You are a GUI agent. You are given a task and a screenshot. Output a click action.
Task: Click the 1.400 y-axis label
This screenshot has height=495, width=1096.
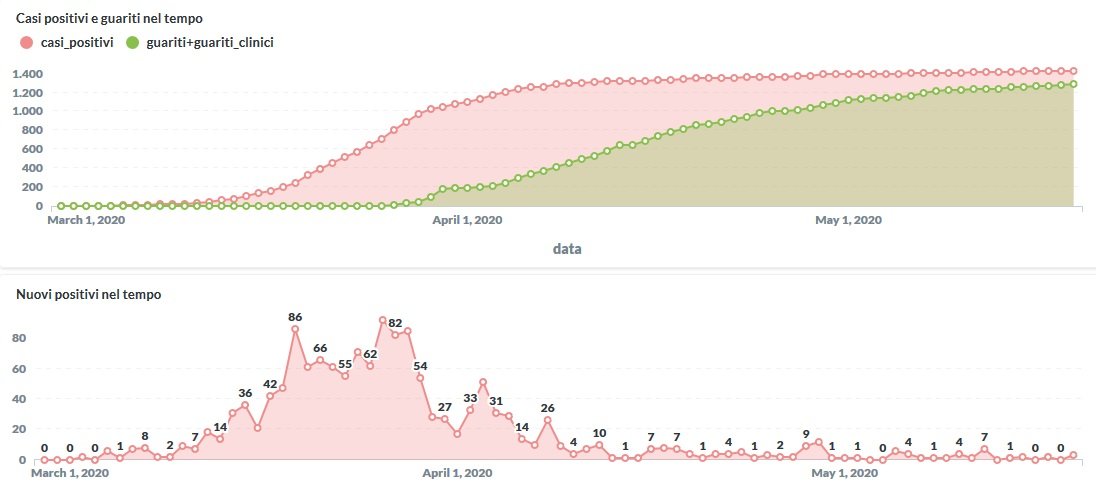click(28, 74)
